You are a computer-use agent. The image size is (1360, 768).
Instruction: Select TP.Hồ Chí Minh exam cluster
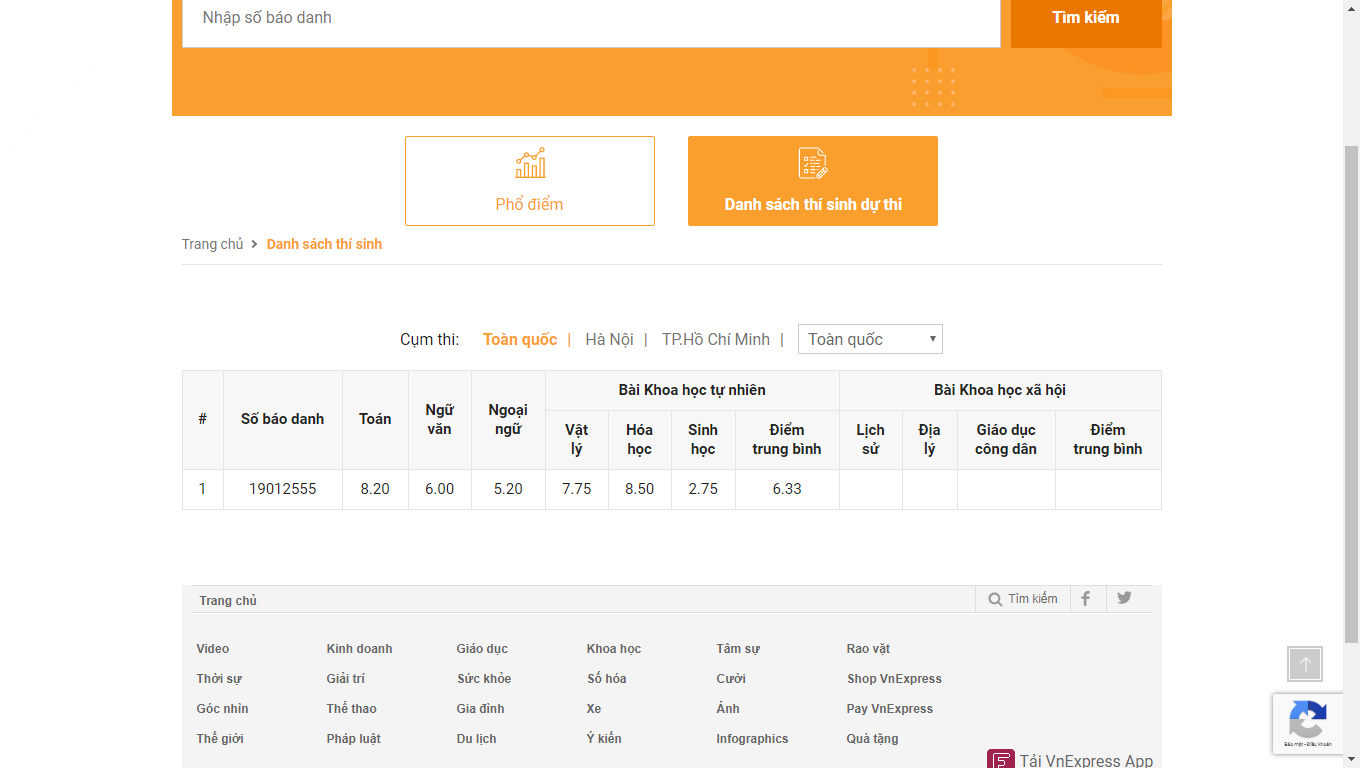pyautogui.click(x=715, y=340)
